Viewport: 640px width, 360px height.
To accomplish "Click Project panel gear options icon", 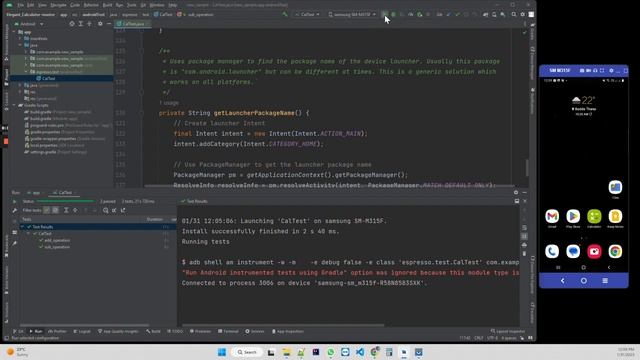I will (x=100, y=24).
